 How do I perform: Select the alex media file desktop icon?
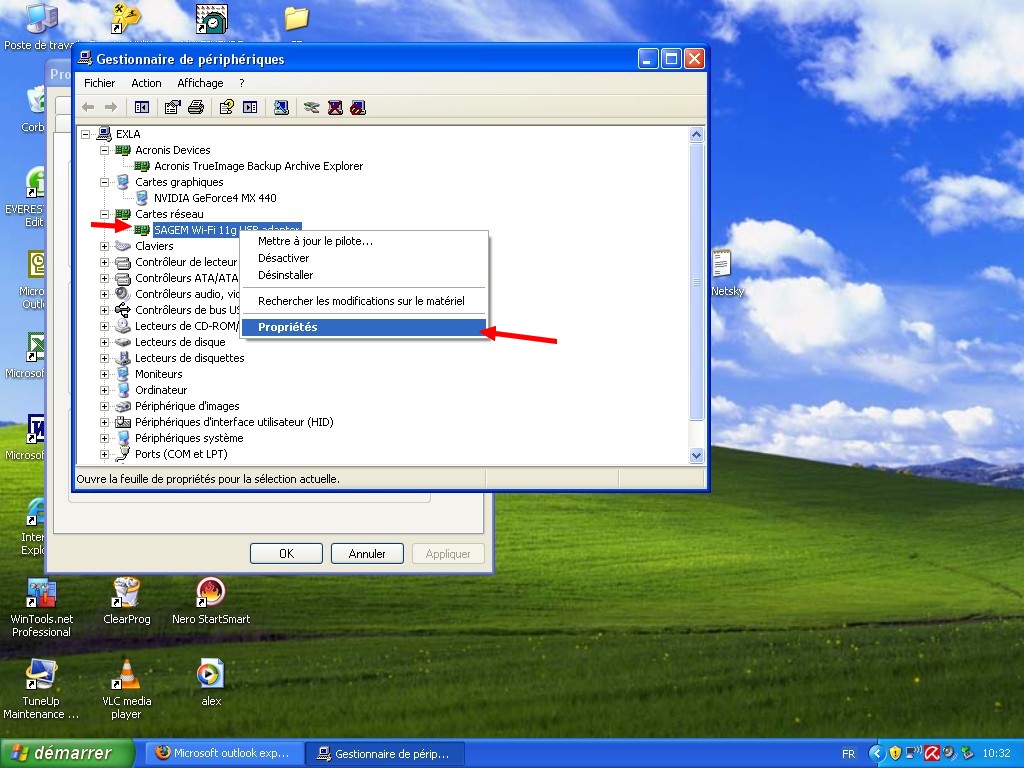[x=211, y=683]
